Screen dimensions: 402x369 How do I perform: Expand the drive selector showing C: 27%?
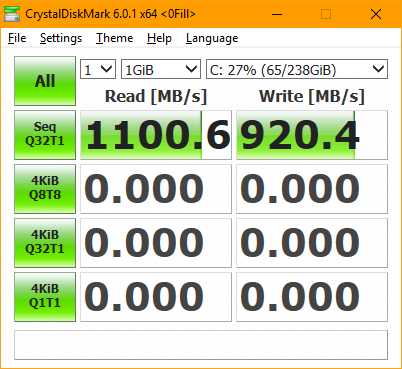click(x=297, y=69)
